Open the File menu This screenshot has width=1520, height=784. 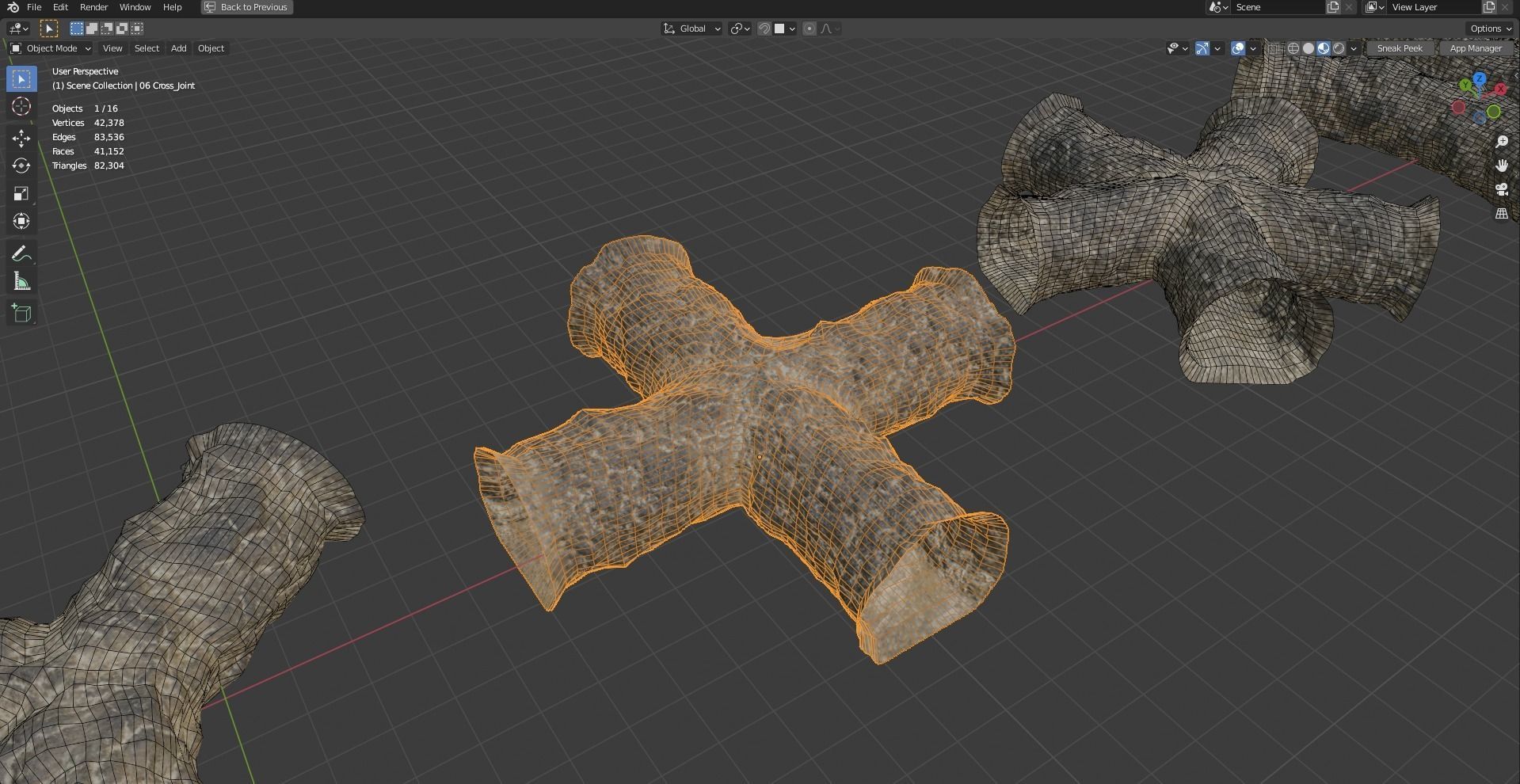[x=34, y=7]
